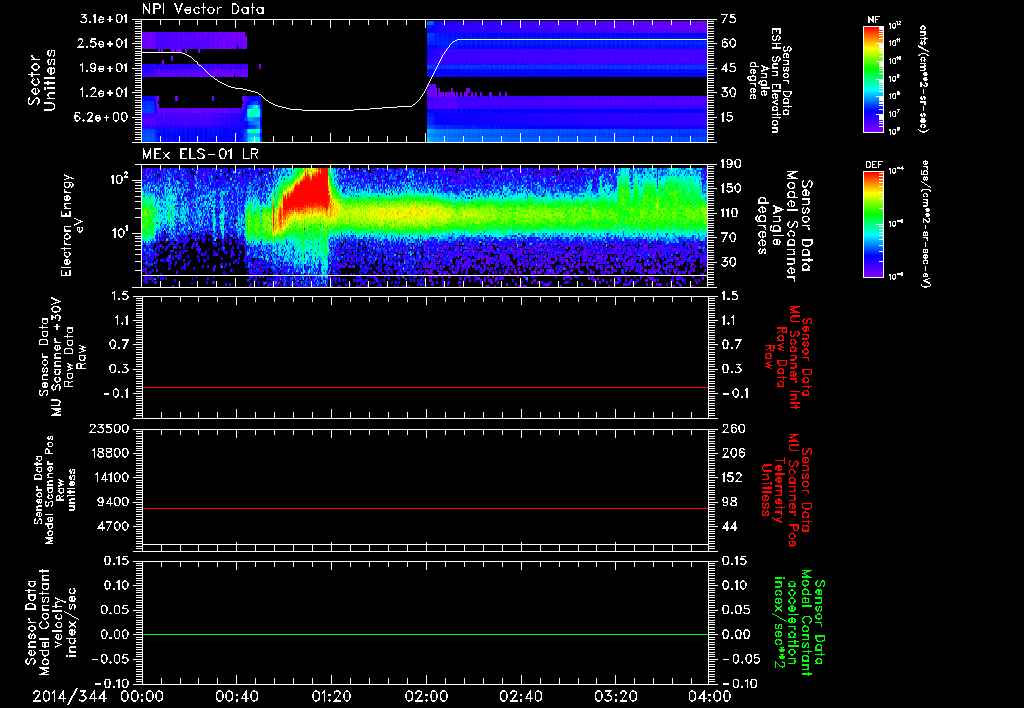Click the "45" sun elevation tick value

[729, 68]
